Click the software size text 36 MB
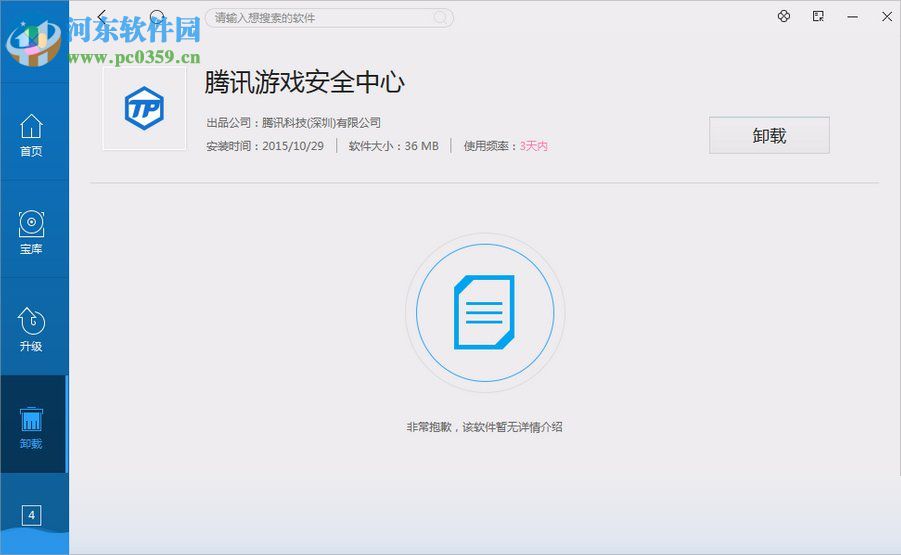The image size is (901, 555). point(422,146)
